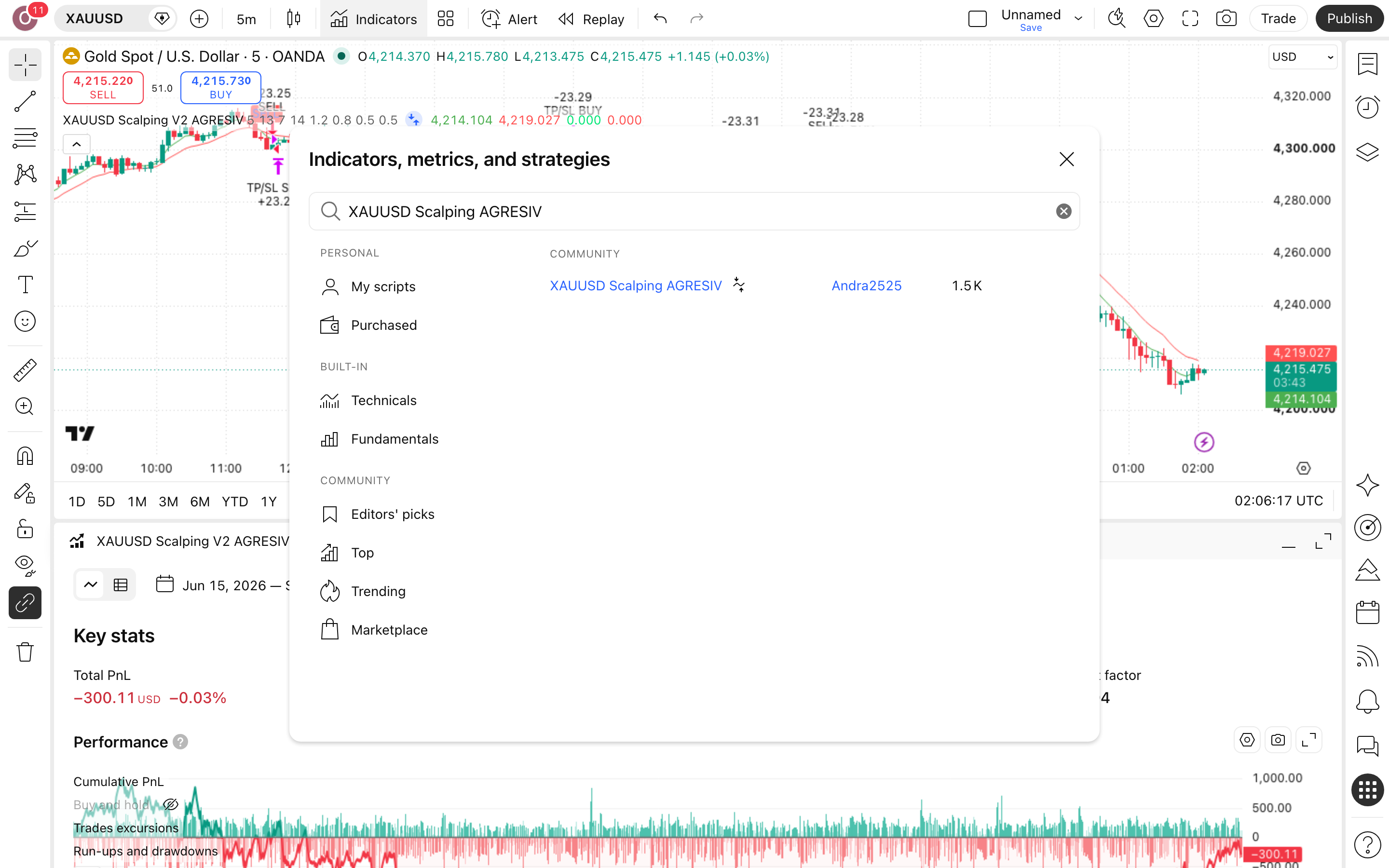Screen dimensions: 1389x868
Task: Switch strategy tester to table view
Action: pyautogui.click(x=121, y=585)
